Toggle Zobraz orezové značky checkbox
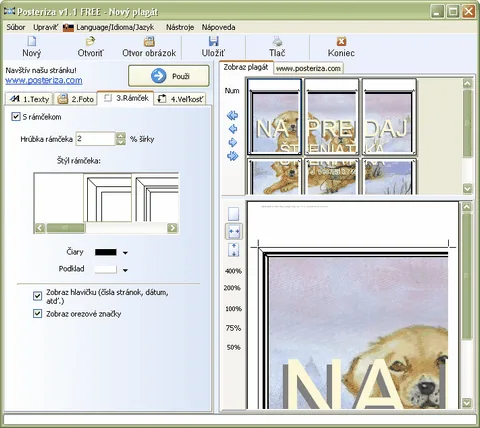Image resolution: width=480 pixels, height=428 pixels. (x=38, y=314)
